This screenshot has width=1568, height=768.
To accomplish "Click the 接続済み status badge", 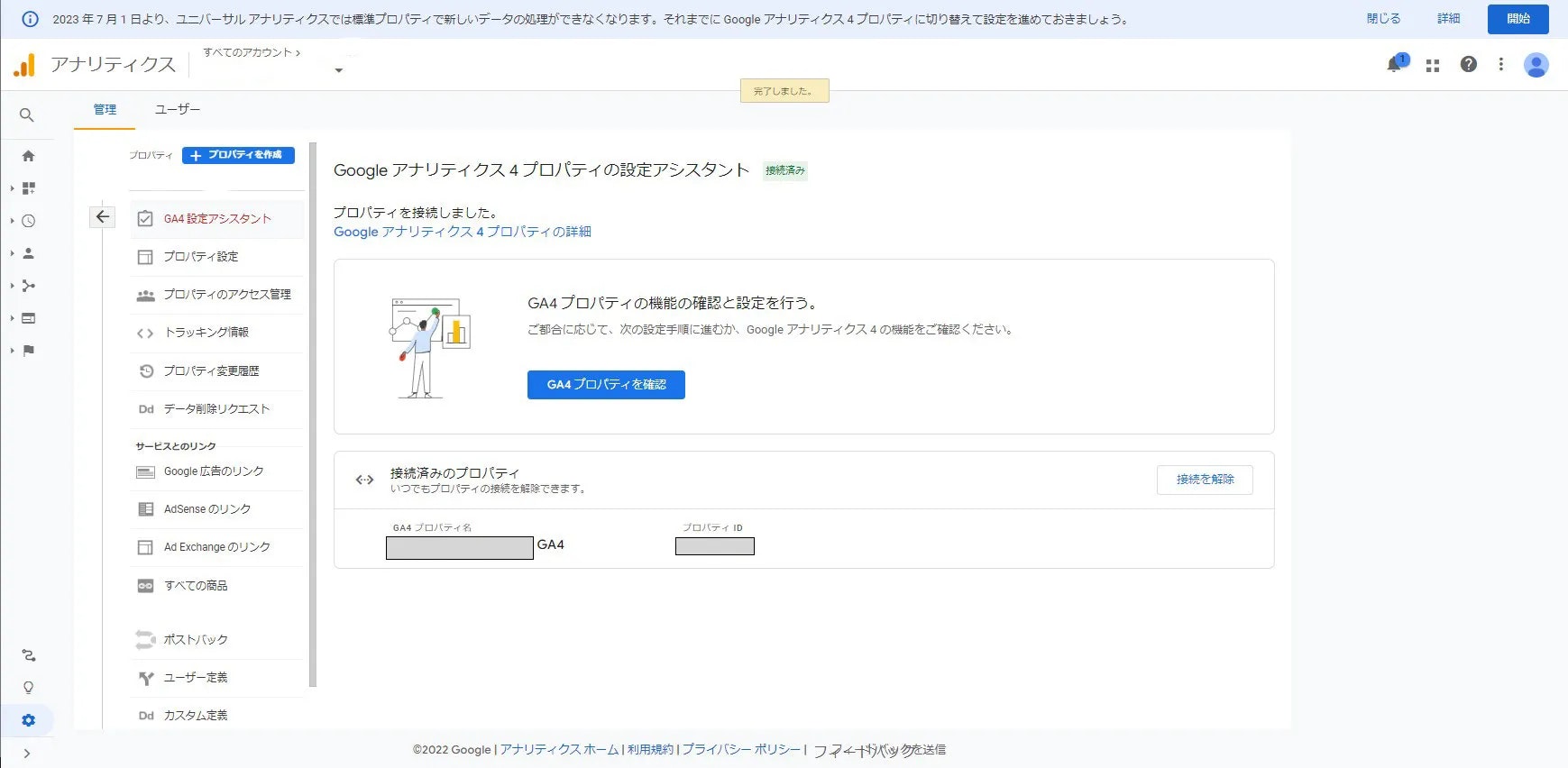I will pyautogui.click(x=784, y=170).
